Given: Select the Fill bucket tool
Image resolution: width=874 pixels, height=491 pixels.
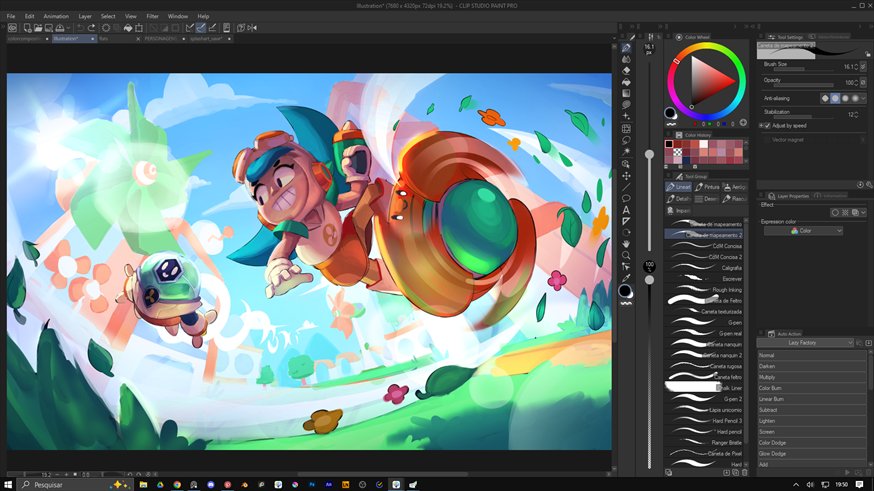Looking at the screenshot, I should (x=626, y=82).
